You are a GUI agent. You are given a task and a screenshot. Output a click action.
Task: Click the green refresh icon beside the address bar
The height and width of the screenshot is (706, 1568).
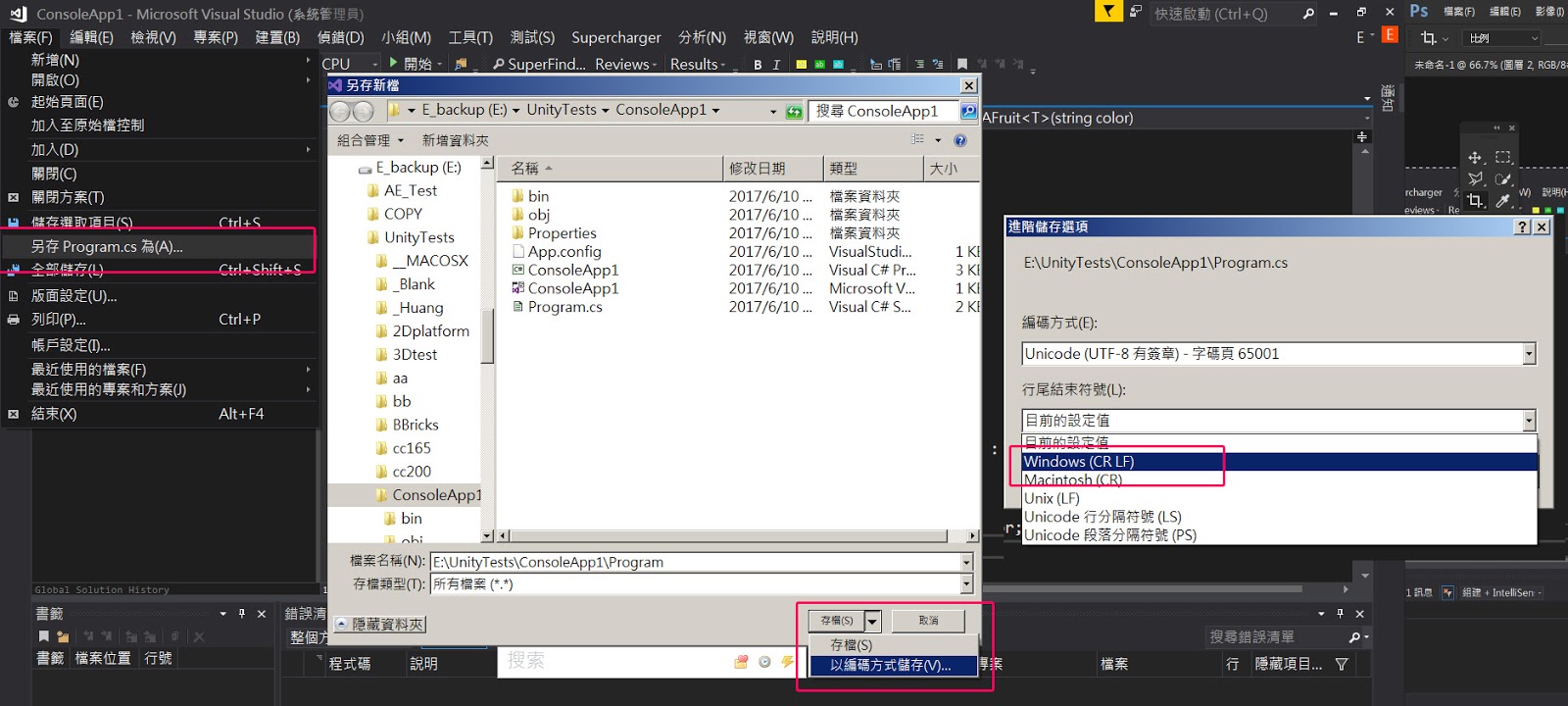click(x=794, y=111)
